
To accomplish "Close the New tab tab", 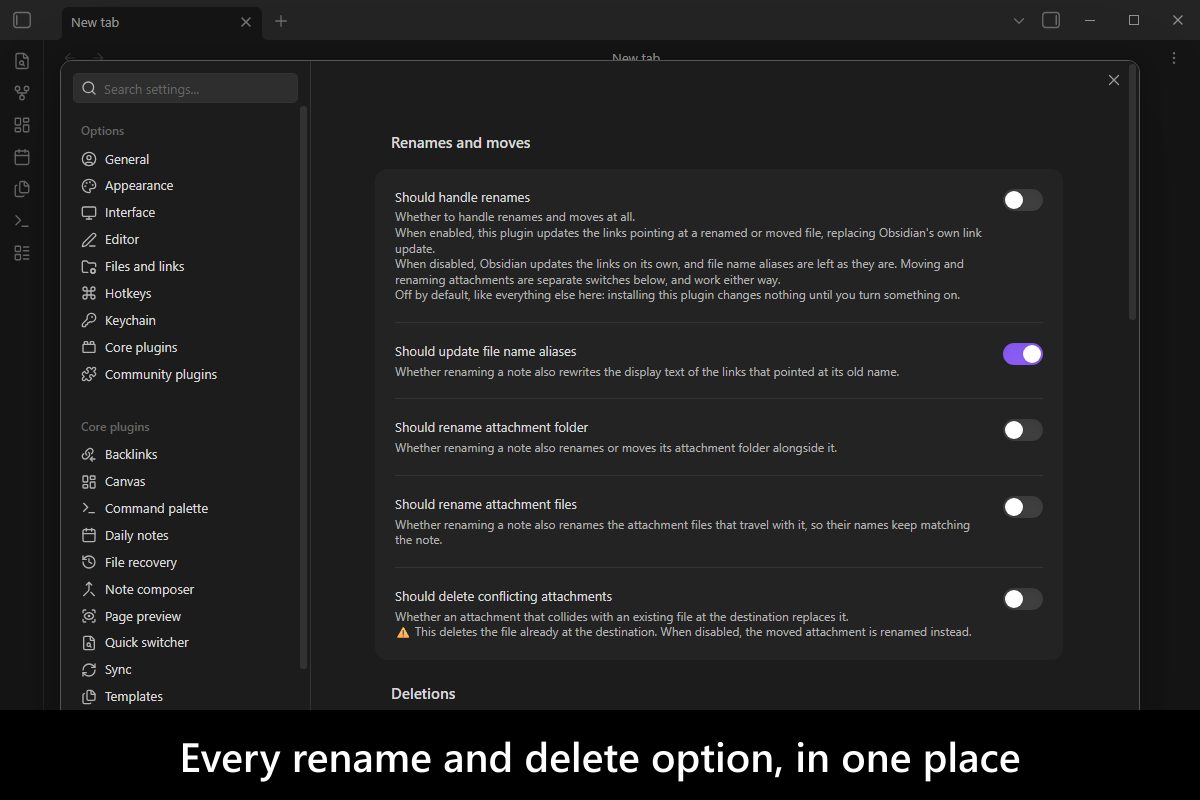I will coord(246,22).
